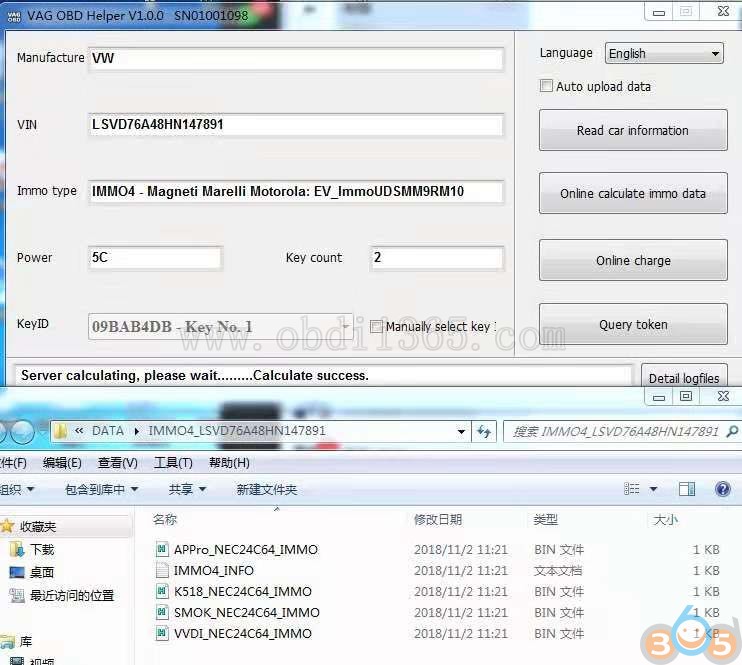Click the search magnifier icon
The width and height of the screenshot is (742, 665).
(x=732, y=431)
